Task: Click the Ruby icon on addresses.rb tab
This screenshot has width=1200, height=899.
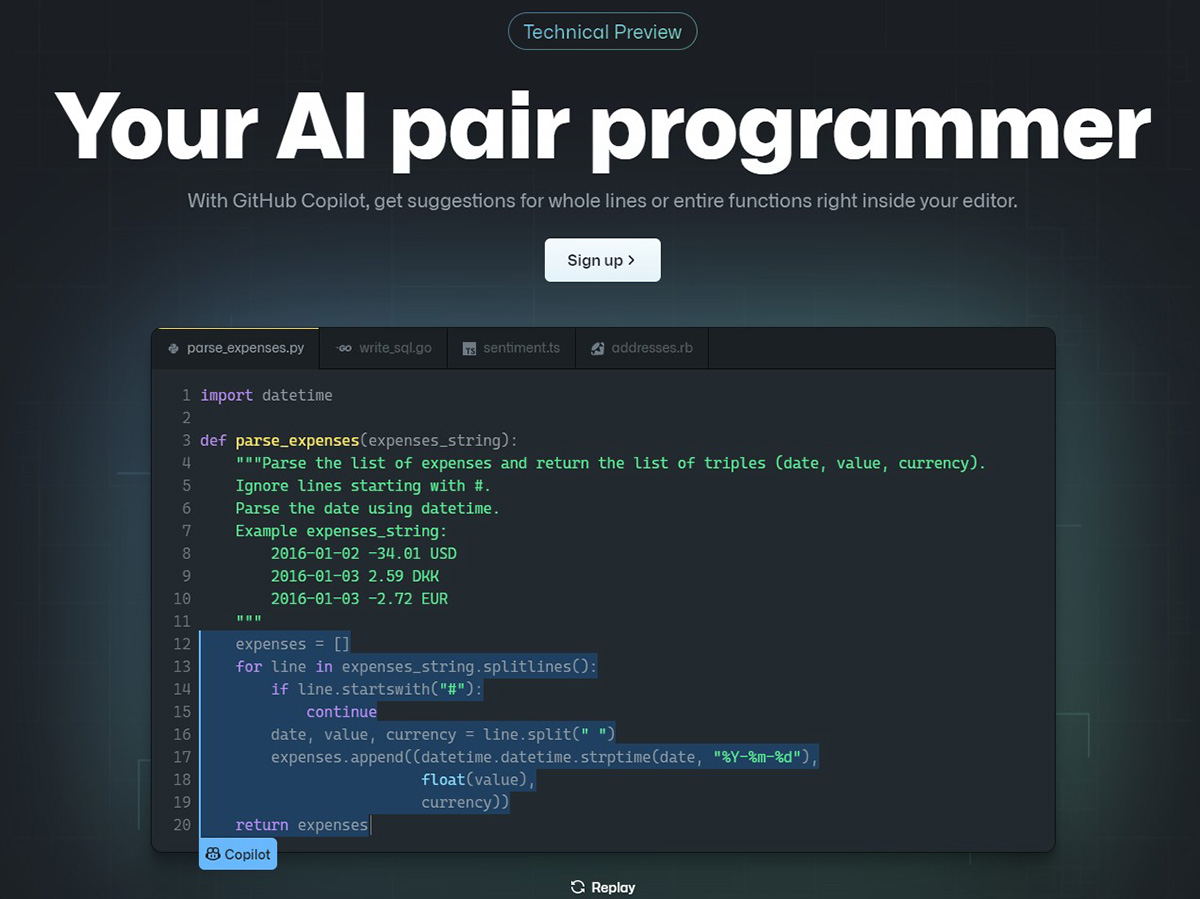Action: [x=597, y=348]
